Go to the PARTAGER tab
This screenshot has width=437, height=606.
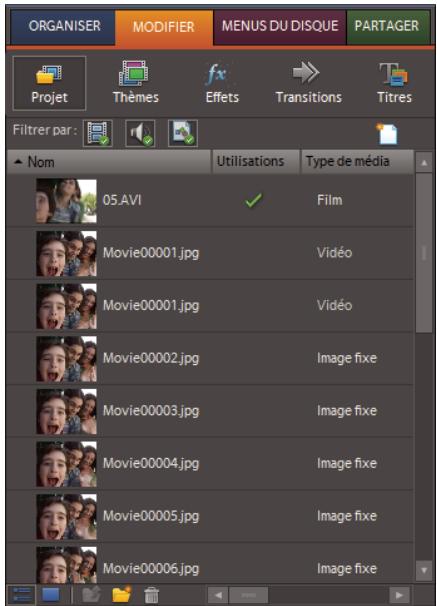pos(387,26)
